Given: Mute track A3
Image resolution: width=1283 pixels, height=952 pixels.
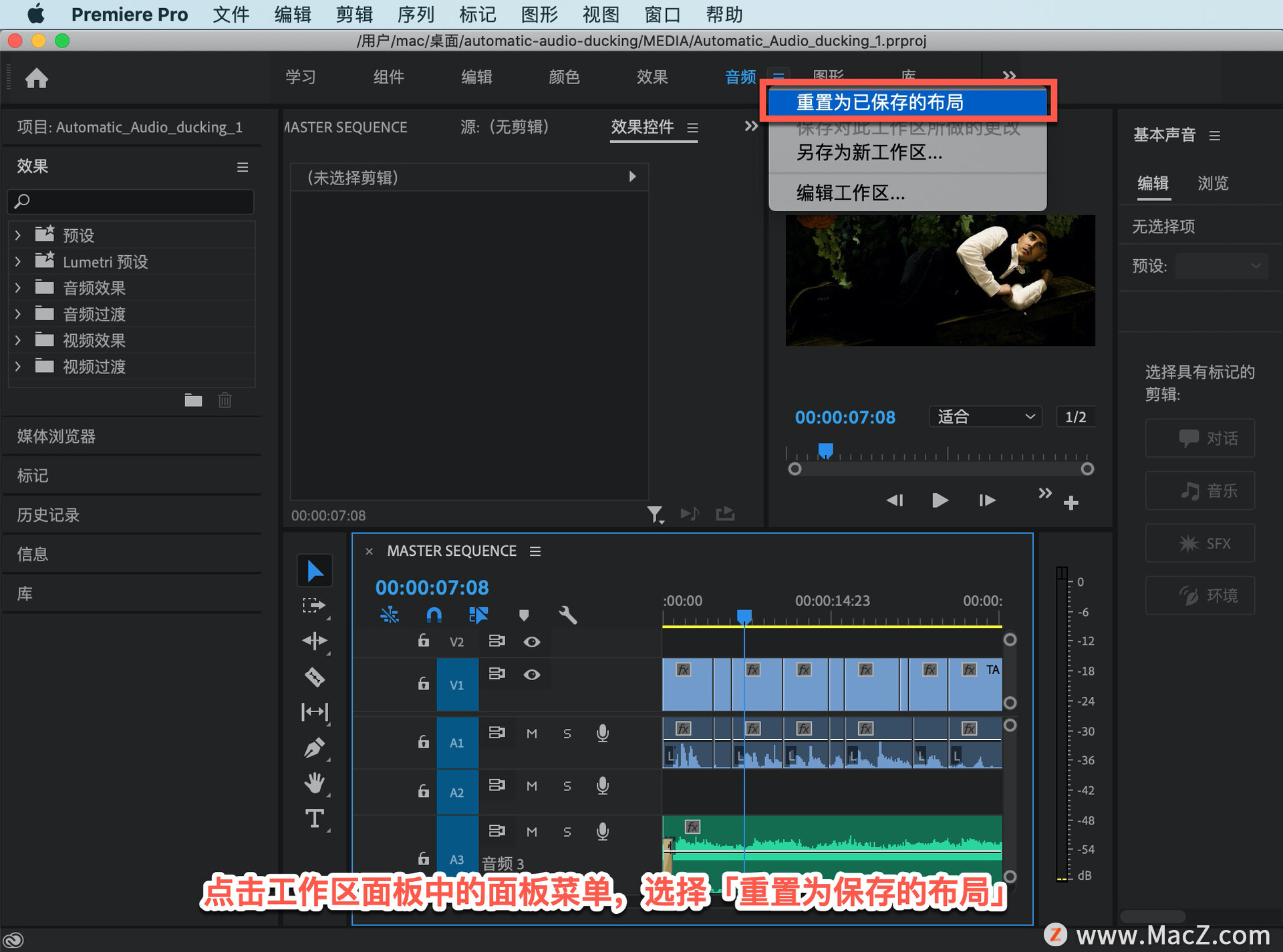Looking at the screenshot, I should [x=532, y=832].
